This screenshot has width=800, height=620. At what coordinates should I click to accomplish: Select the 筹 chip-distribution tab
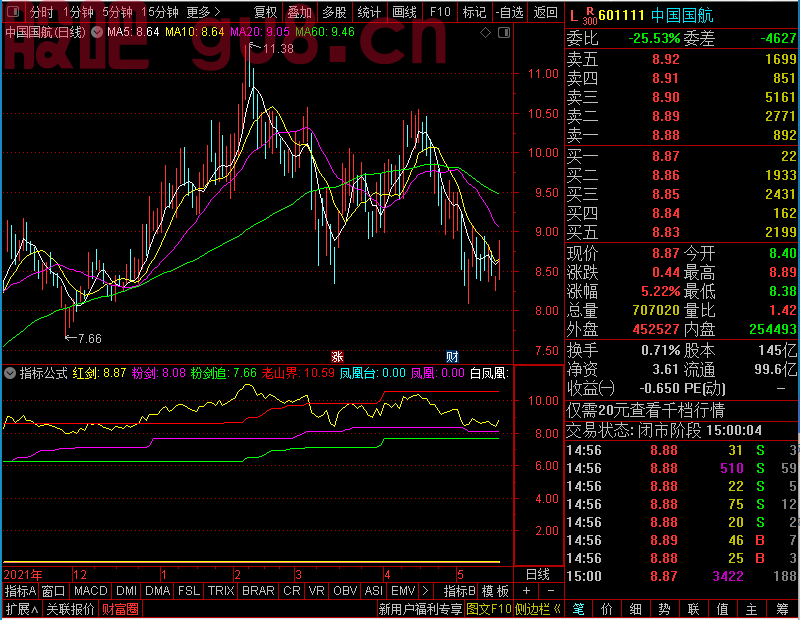(782, 609)
